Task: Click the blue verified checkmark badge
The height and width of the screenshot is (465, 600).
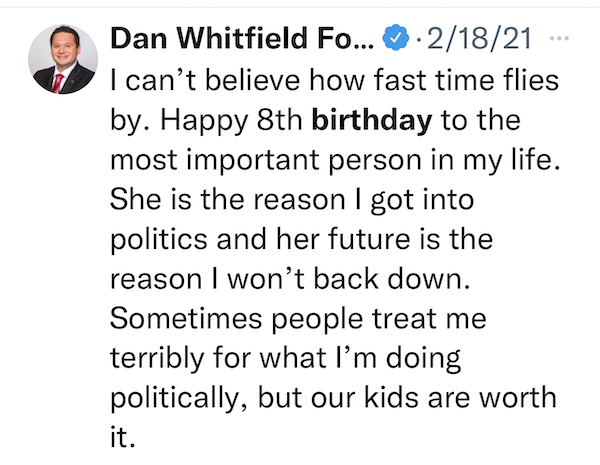Action: point(396,38)
